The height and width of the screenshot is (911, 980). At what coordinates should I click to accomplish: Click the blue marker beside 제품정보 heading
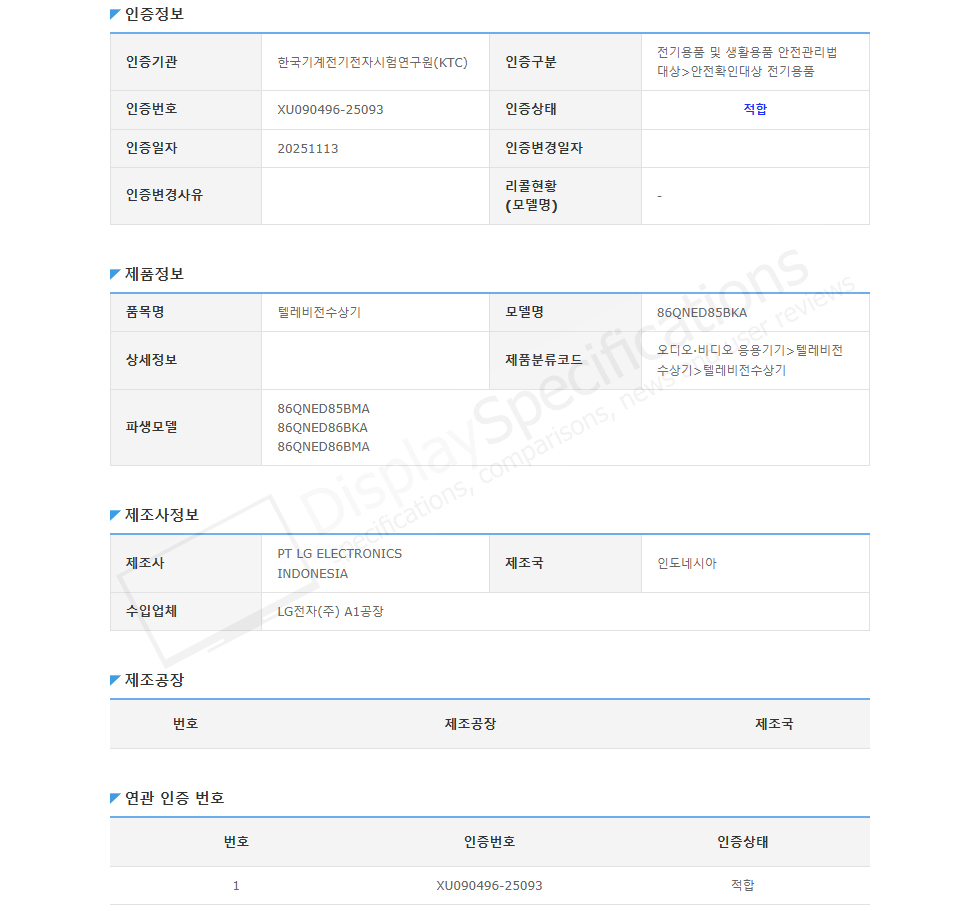click(115, 274)
